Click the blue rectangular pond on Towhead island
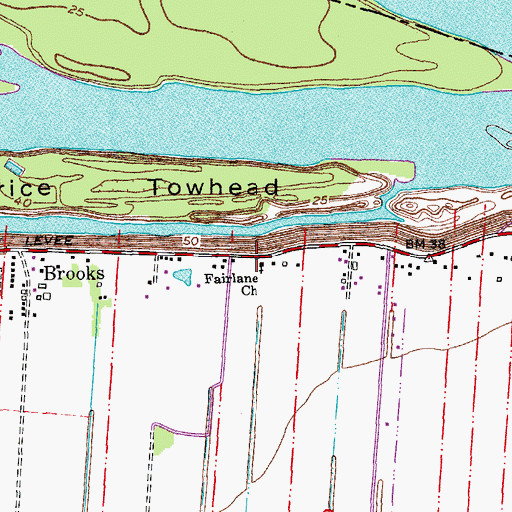Viewport: 512px width, 512px height. pos(14,168)
